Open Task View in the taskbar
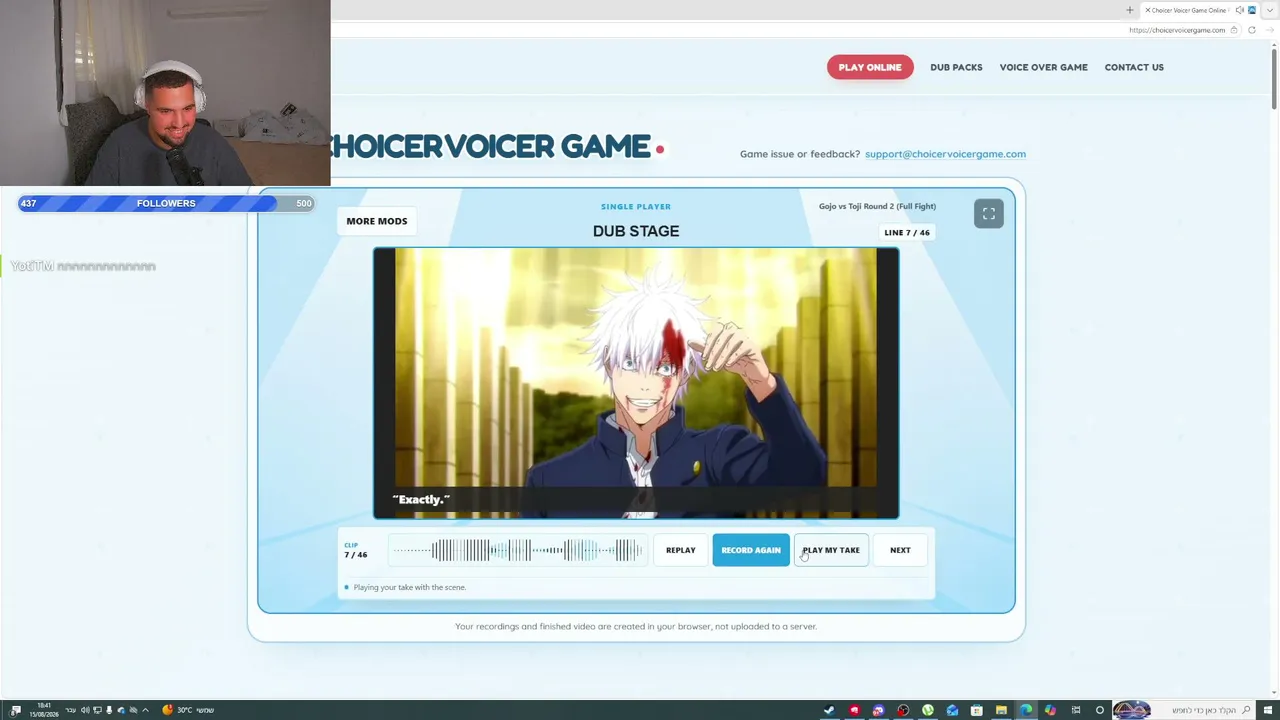Screen dimensions: 1280x720 coord(1076,710)
